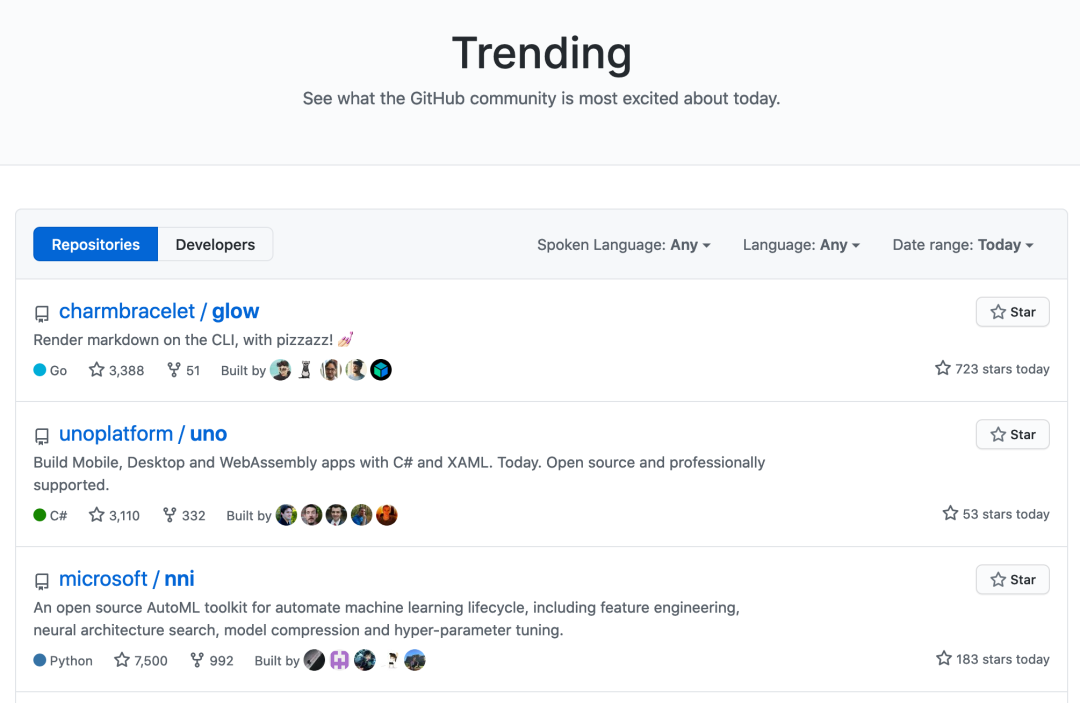Select the Repositories tab
Image resolution: width=1080 pixels, height=703 pixels.
96,244
